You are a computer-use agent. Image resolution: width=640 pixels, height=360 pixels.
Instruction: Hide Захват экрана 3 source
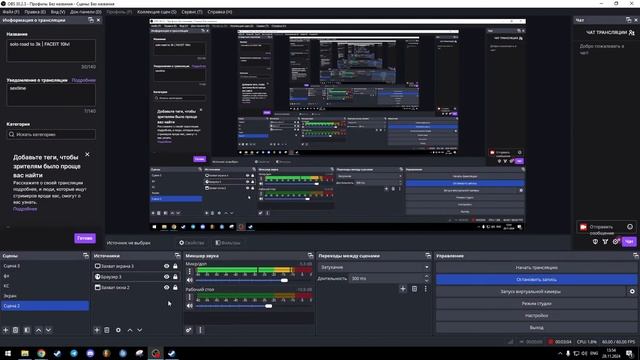coord(167,266)
